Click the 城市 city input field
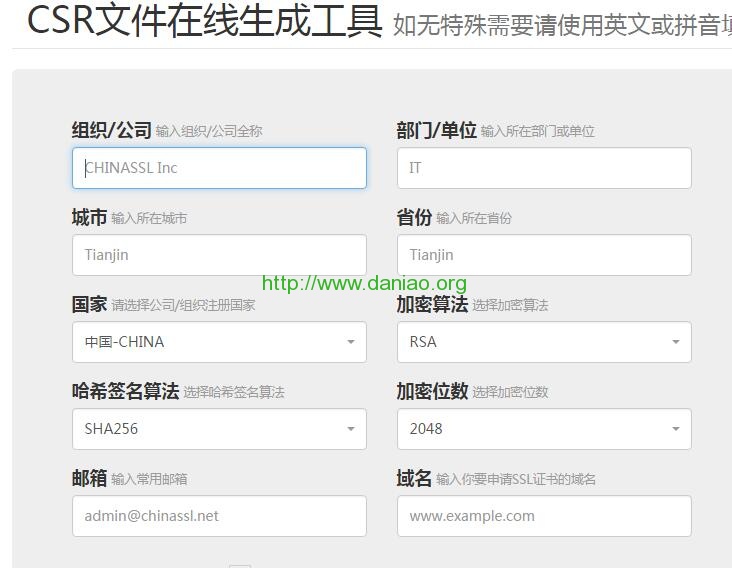Screen dimensions: 732x568 [219, 255]
